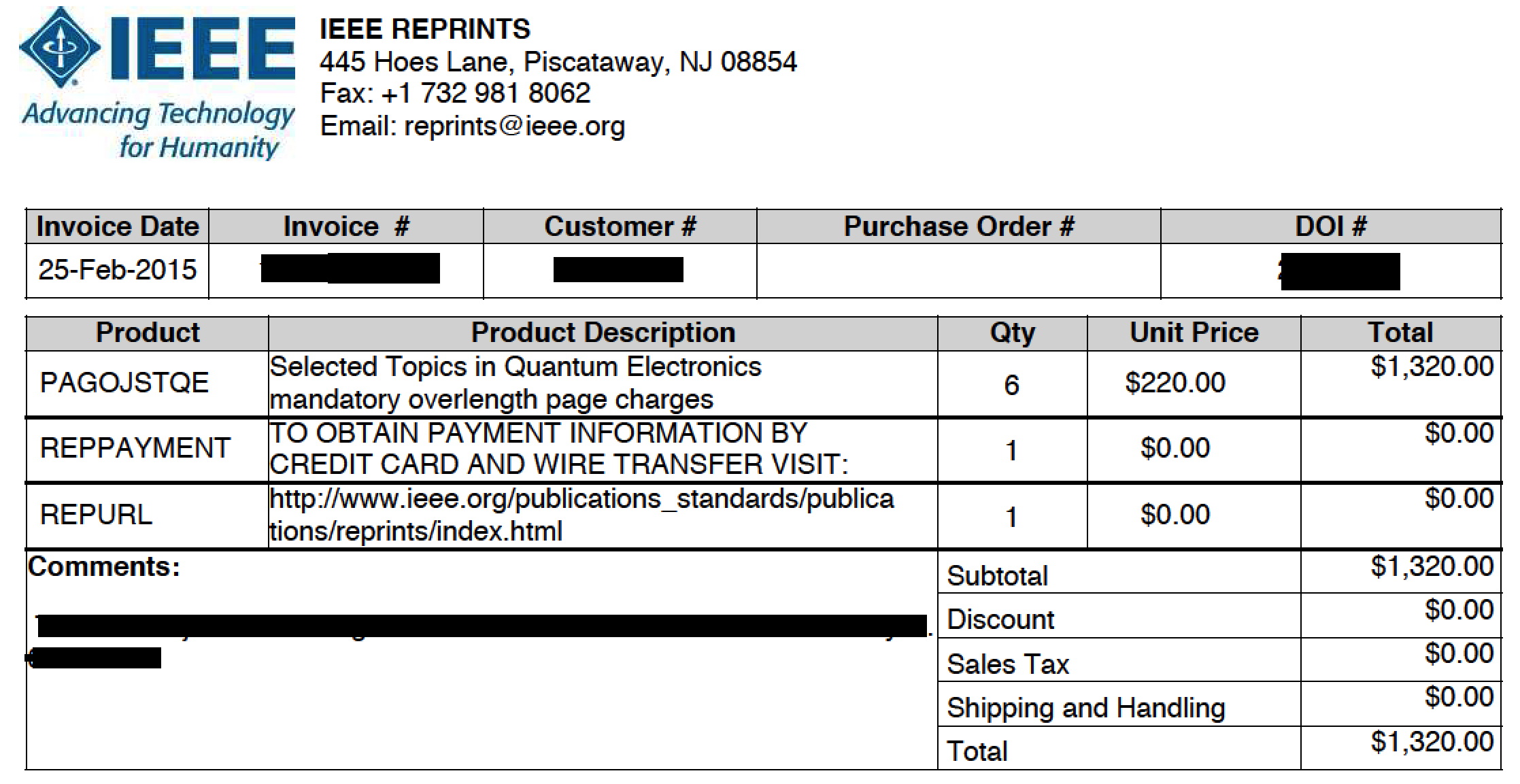Viewport: 1520px width, 784px height.
Task: Click the REPURL product code
Action: (x=96, y=515)
